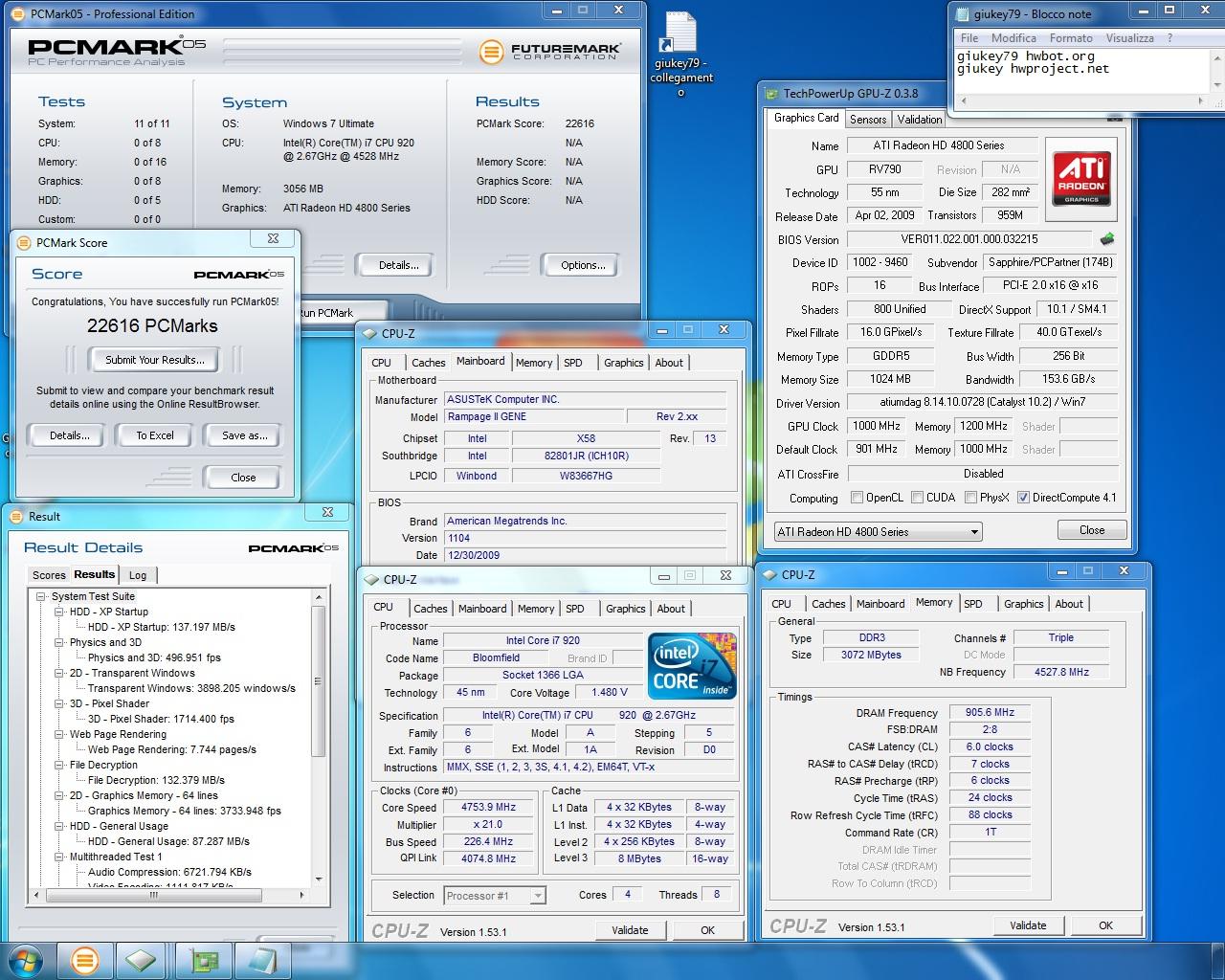Screen dimensions: 1225x980
Task: Click the title icon of the CPU-Z Memory window
Action: click(769, 575)
